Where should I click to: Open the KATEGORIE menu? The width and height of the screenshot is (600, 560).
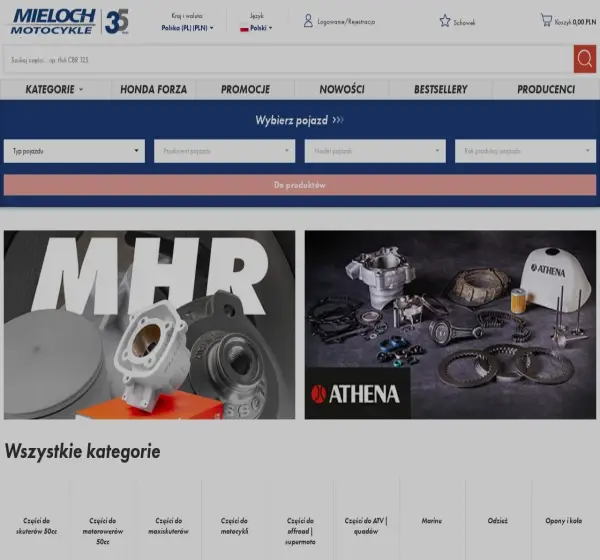pos(54,90)
